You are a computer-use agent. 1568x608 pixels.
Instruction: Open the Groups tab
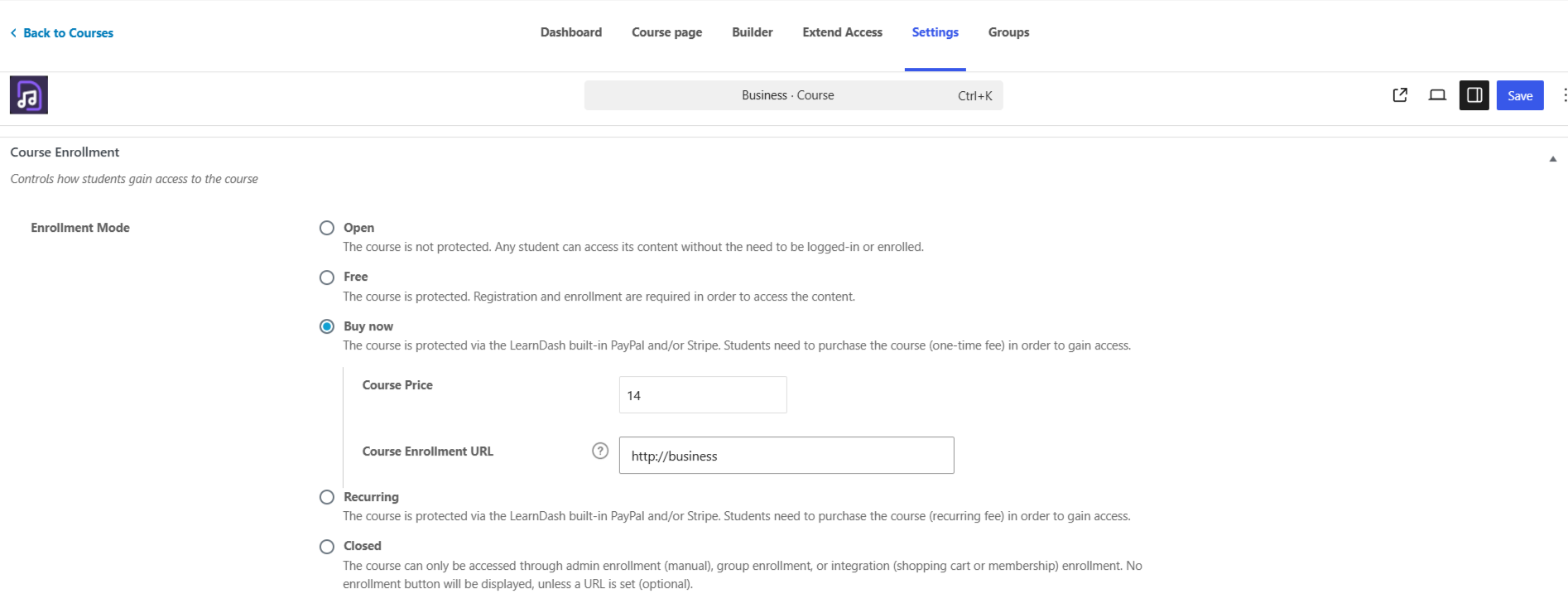1008,32
